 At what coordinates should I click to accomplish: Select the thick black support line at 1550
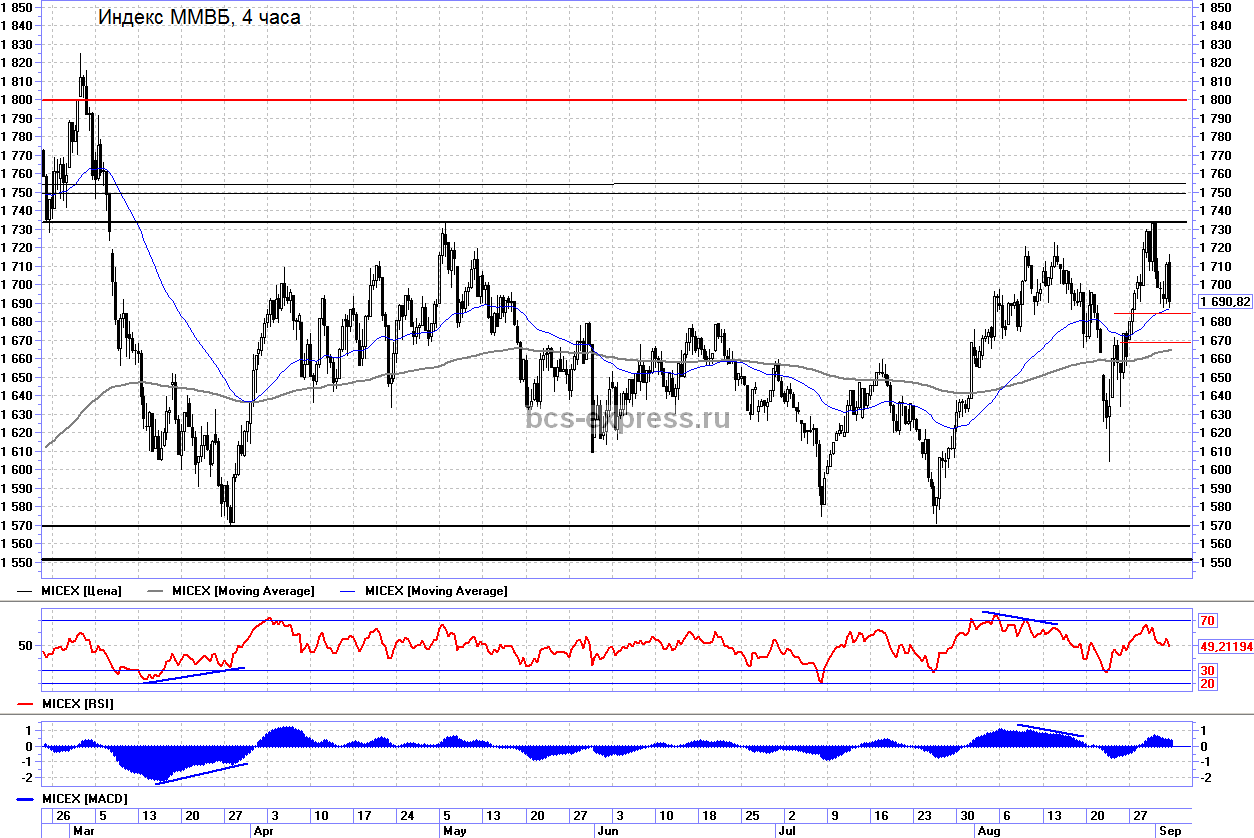600,560
